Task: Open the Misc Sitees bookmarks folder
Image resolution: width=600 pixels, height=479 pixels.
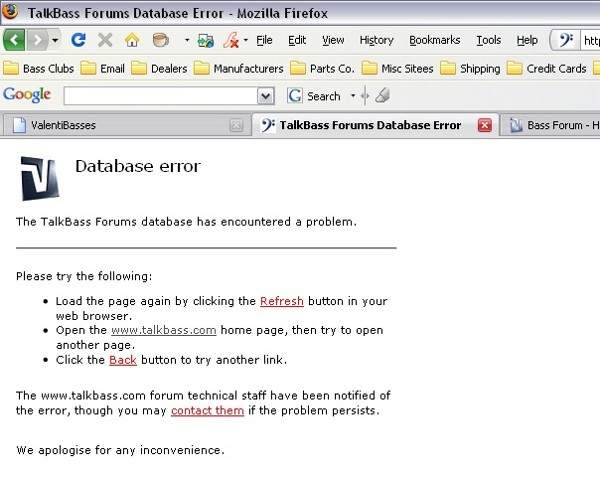Action: tap(397, 68)
